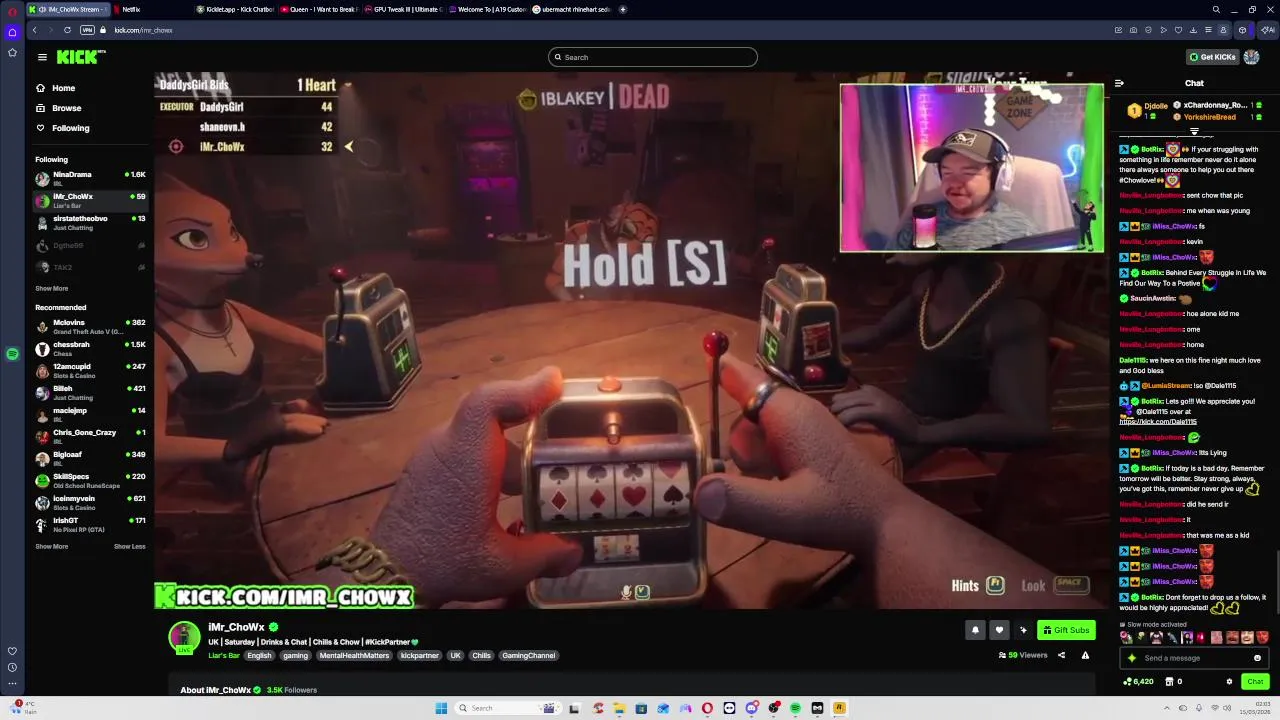Switch to Kicklet.app Chatbot tab
Viewport: 1280px width, 720px height.
(235, 9)
